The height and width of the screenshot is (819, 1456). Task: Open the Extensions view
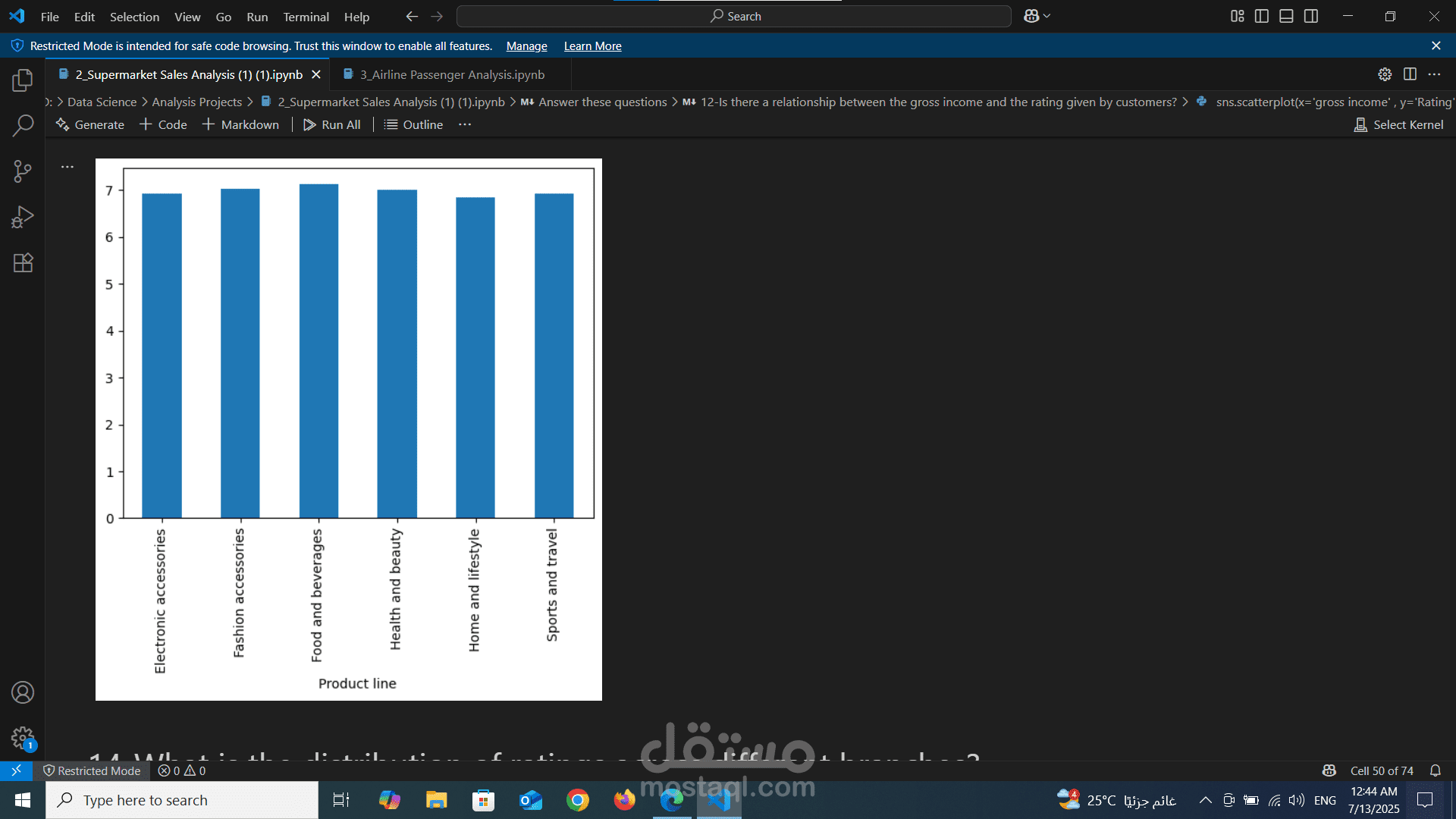point(23,263)
